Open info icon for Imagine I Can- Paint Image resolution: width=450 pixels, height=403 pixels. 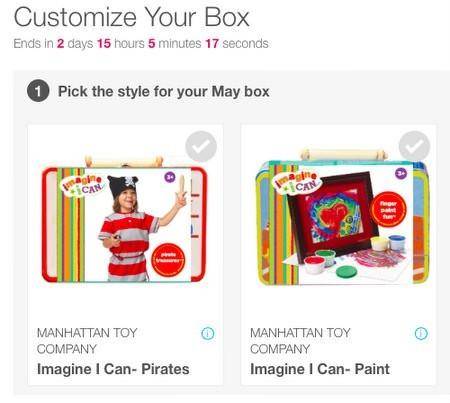(421, 333)
